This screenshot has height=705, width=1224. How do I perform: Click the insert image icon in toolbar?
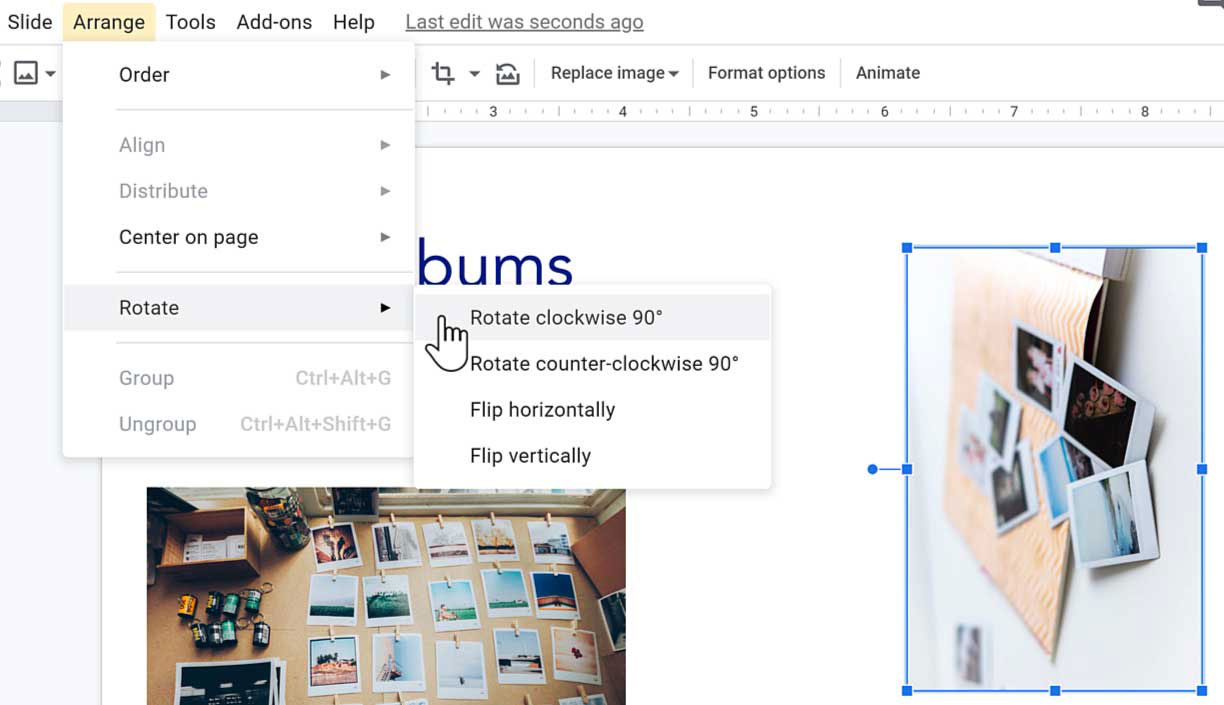pyautogui.click(x=25, y=73)
